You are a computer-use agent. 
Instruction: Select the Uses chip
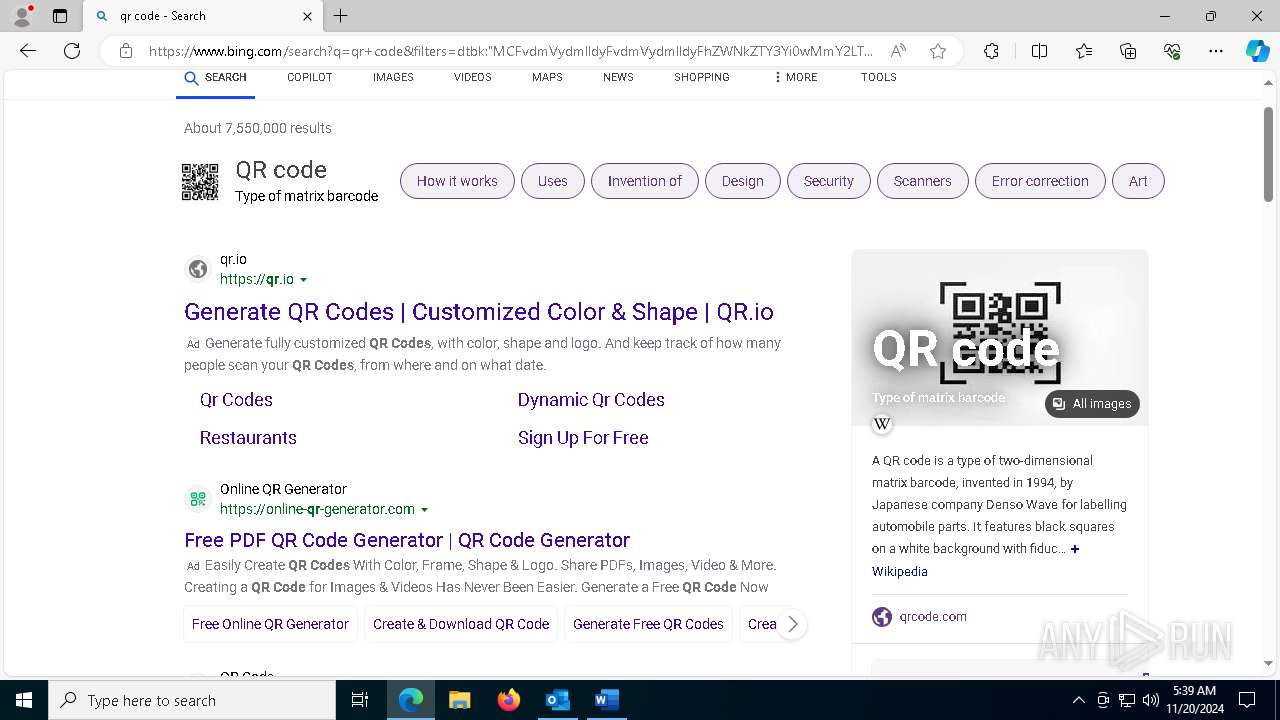[552, 181]
